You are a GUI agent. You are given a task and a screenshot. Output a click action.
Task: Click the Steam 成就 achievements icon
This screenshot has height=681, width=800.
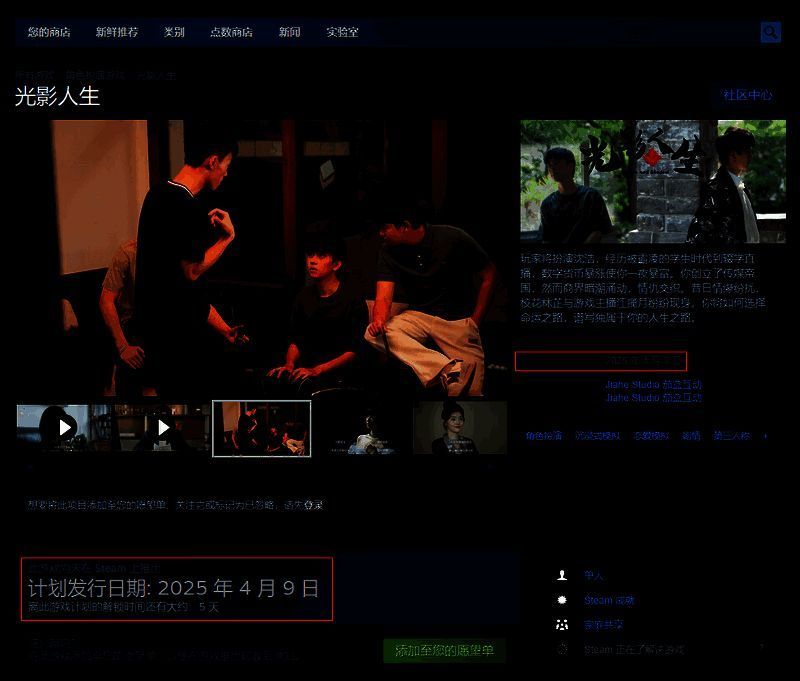click(562, 600)
